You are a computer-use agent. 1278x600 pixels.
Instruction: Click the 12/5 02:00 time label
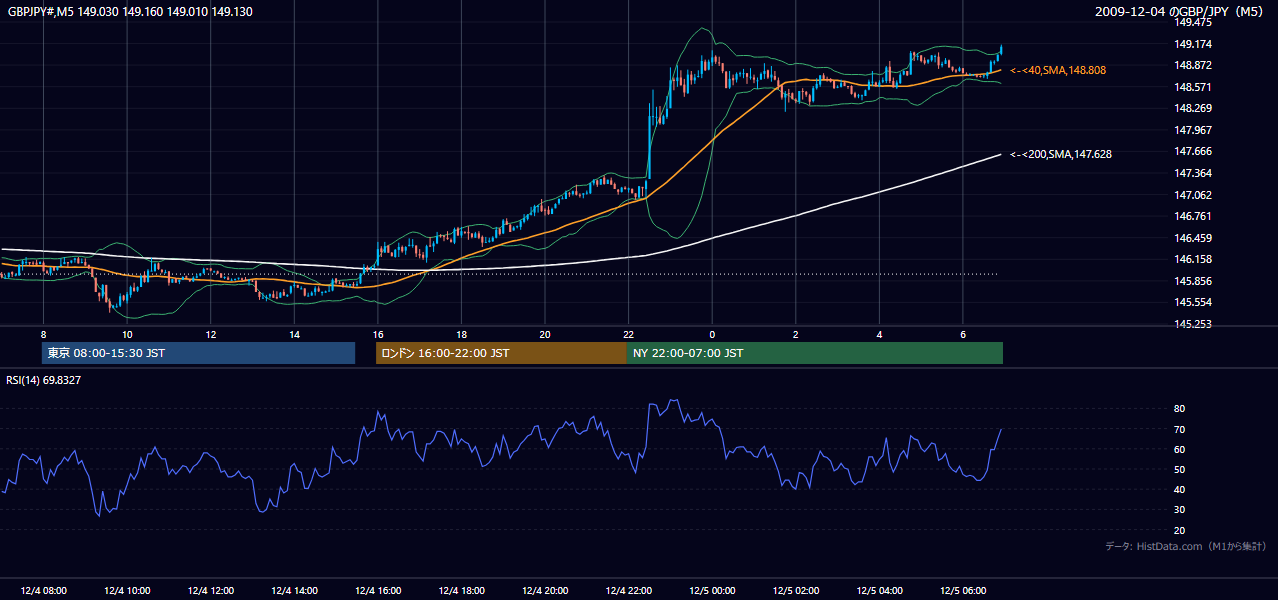tap(796, 590)
